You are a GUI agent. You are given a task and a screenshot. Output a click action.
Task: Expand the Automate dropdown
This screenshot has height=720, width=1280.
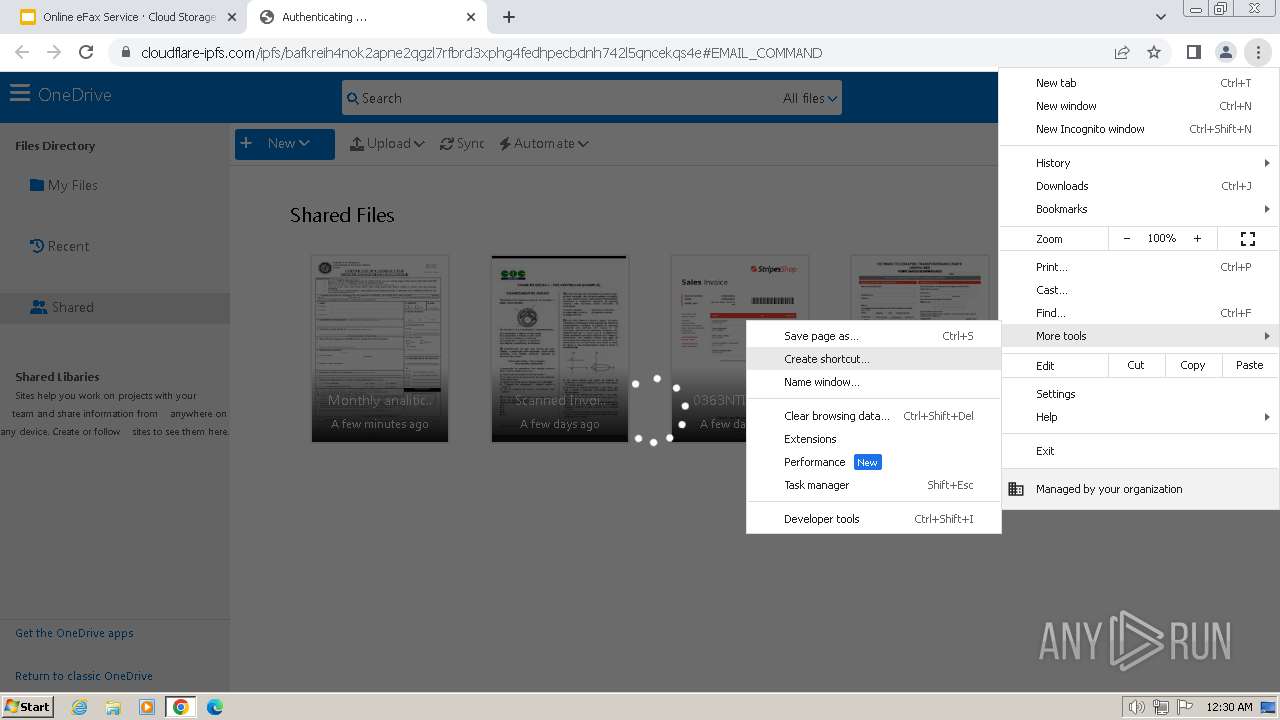click(x=544, y=143)
